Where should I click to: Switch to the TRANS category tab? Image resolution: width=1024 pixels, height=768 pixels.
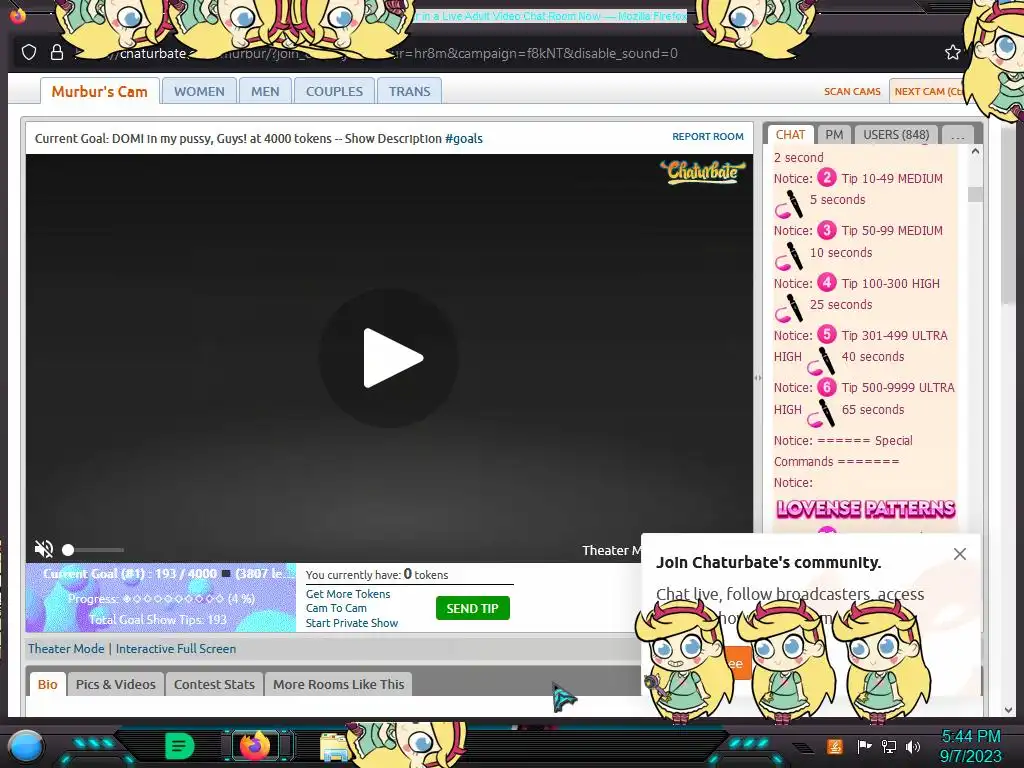[409, 91]
